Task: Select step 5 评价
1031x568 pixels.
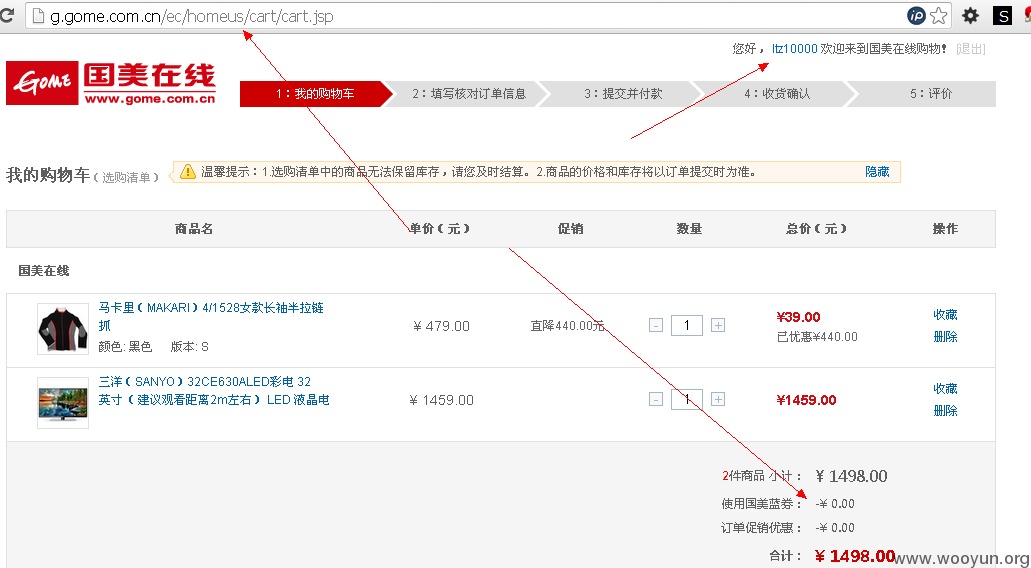Action: (930, 93)
